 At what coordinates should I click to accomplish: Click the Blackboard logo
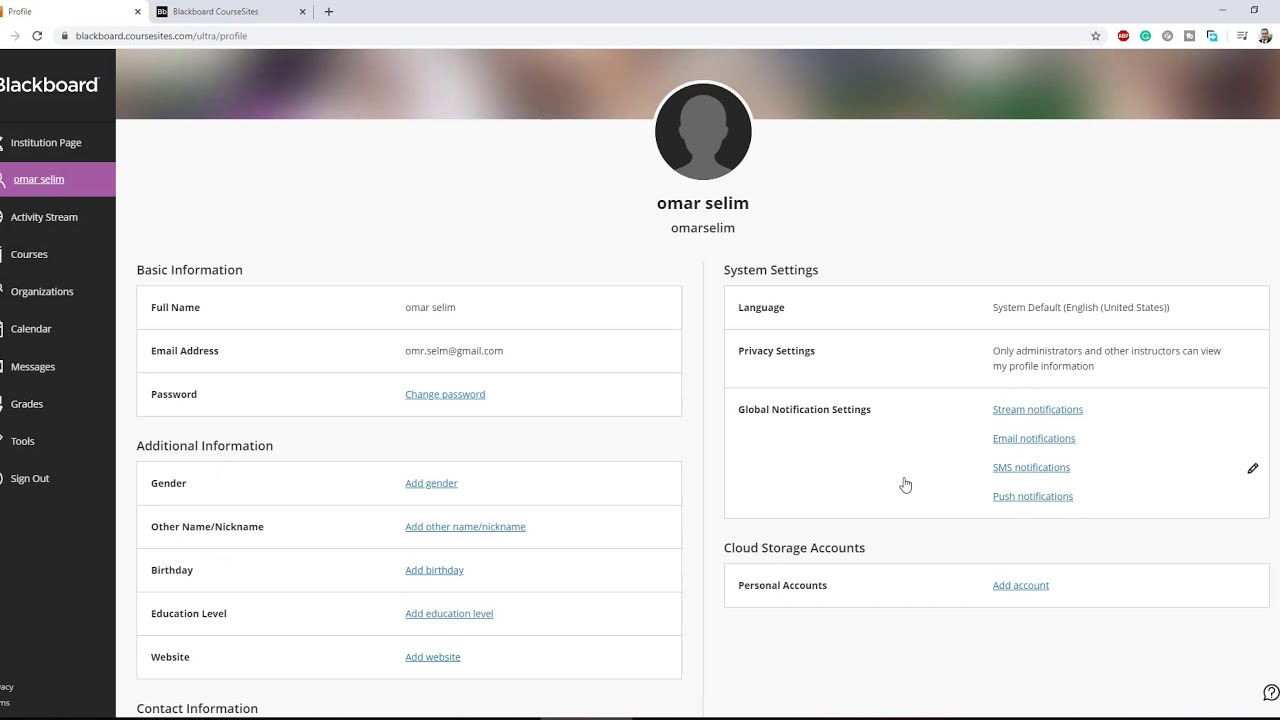coord(49,85)
